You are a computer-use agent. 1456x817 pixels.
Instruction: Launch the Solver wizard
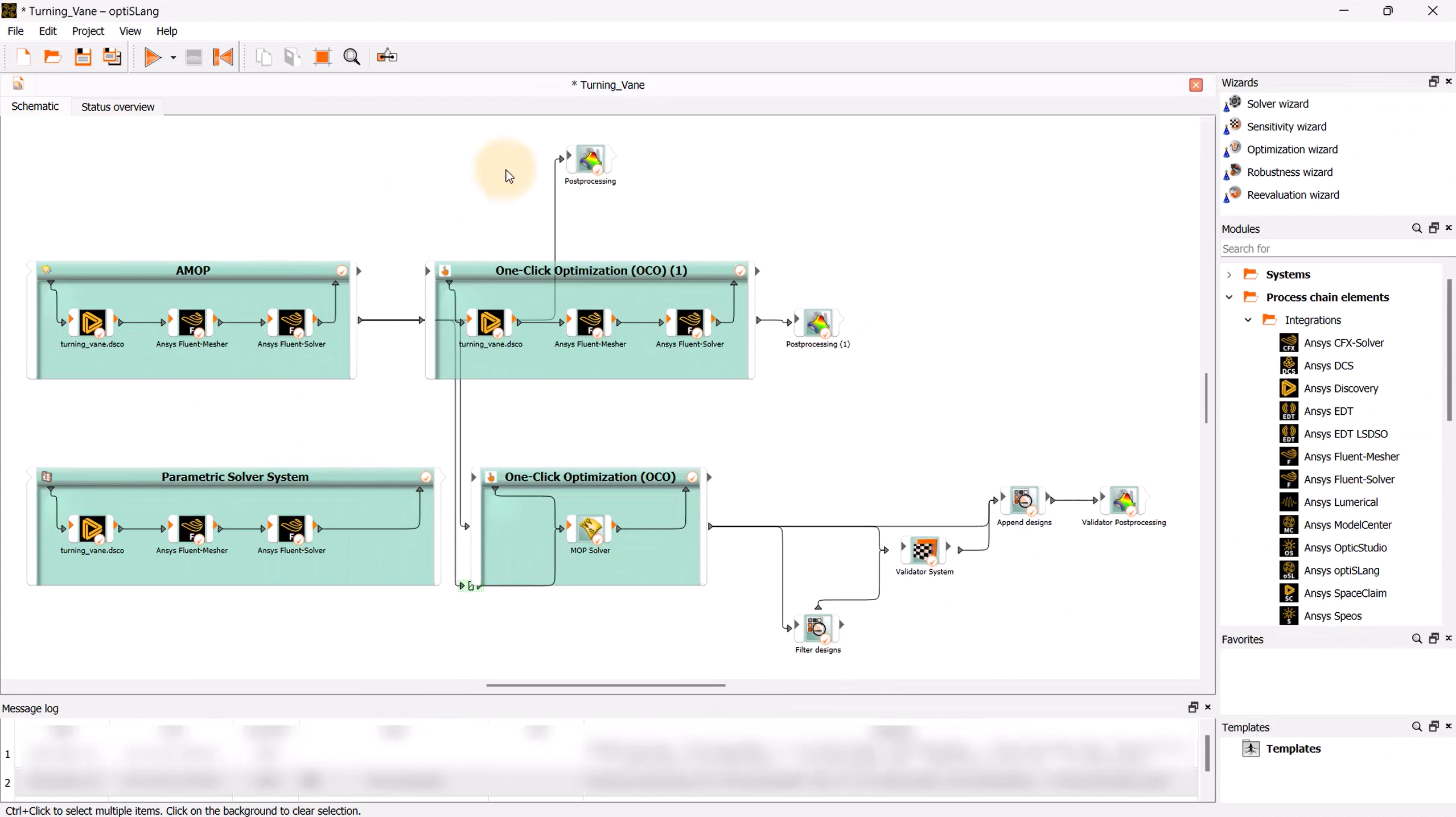click(1277, 104)
